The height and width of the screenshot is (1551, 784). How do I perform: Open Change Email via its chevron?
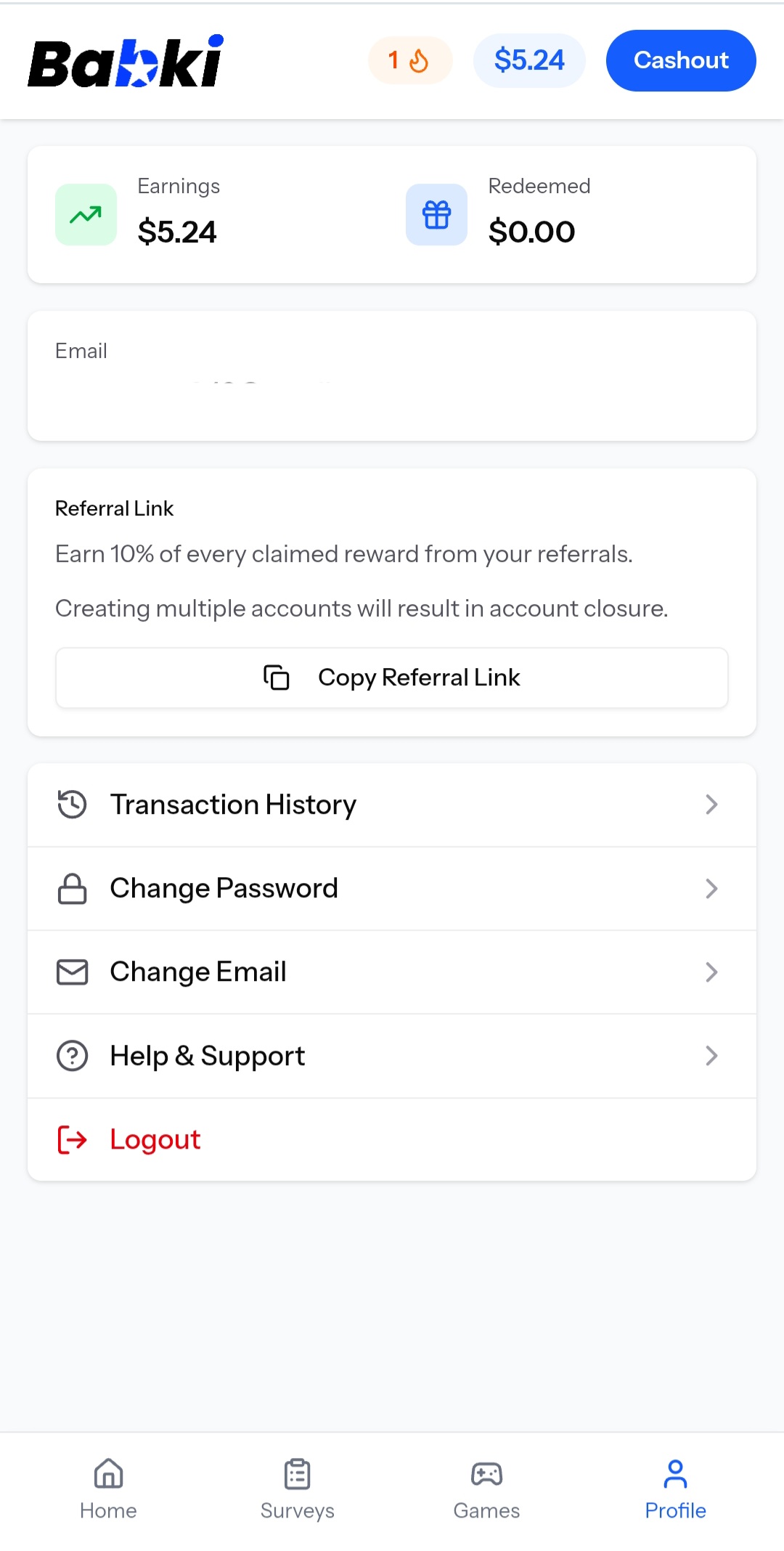coord(711,972)
